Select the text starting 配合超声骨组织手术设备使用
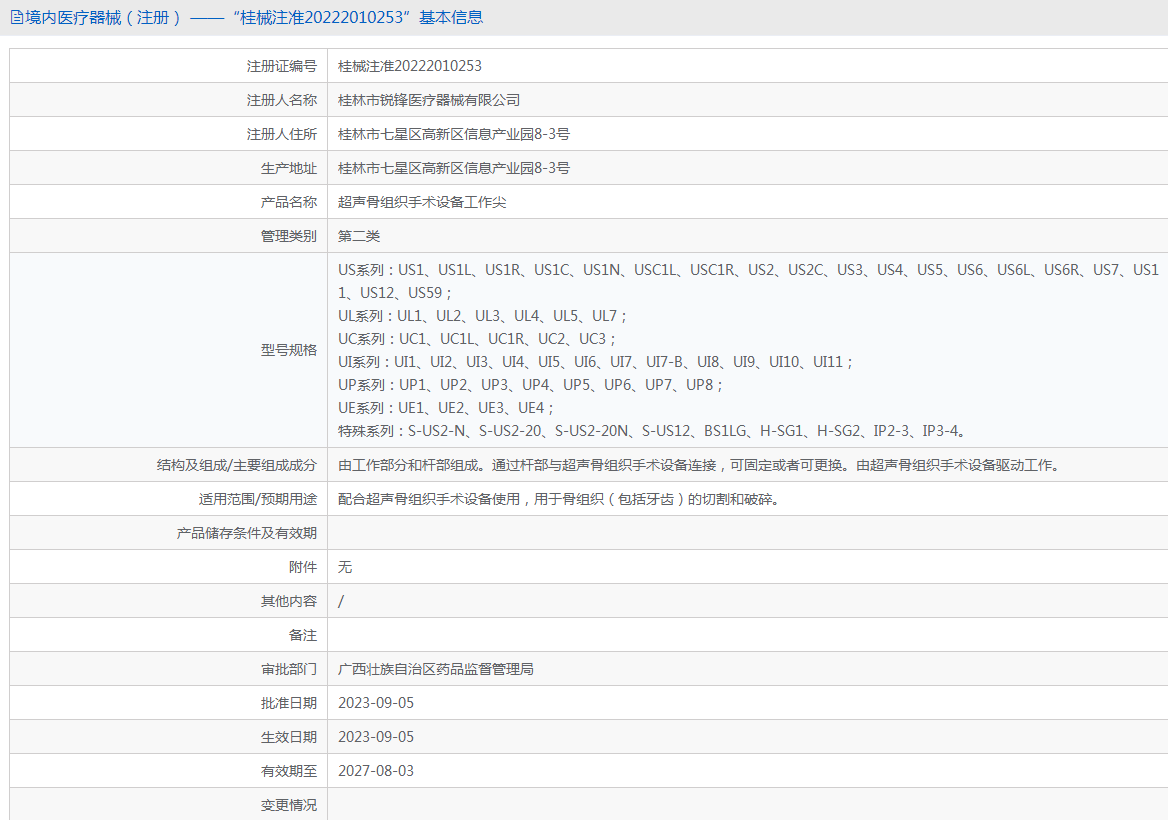 [x=559, y=499]
